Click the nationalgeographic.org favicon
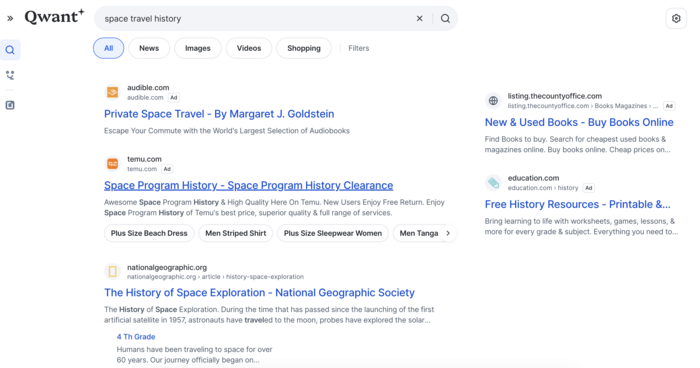 click(x=112, y=272)
